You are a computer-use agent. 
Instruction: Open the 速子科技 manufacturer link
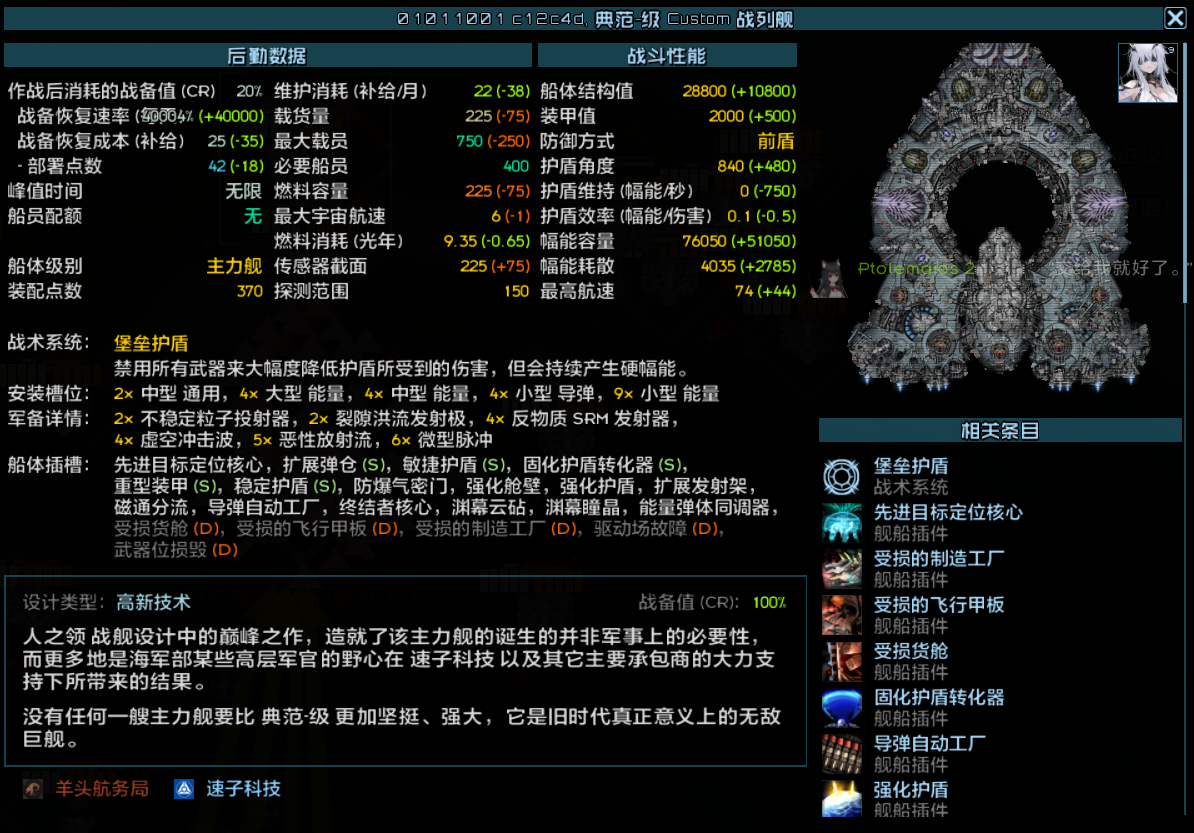pos(243,789)
